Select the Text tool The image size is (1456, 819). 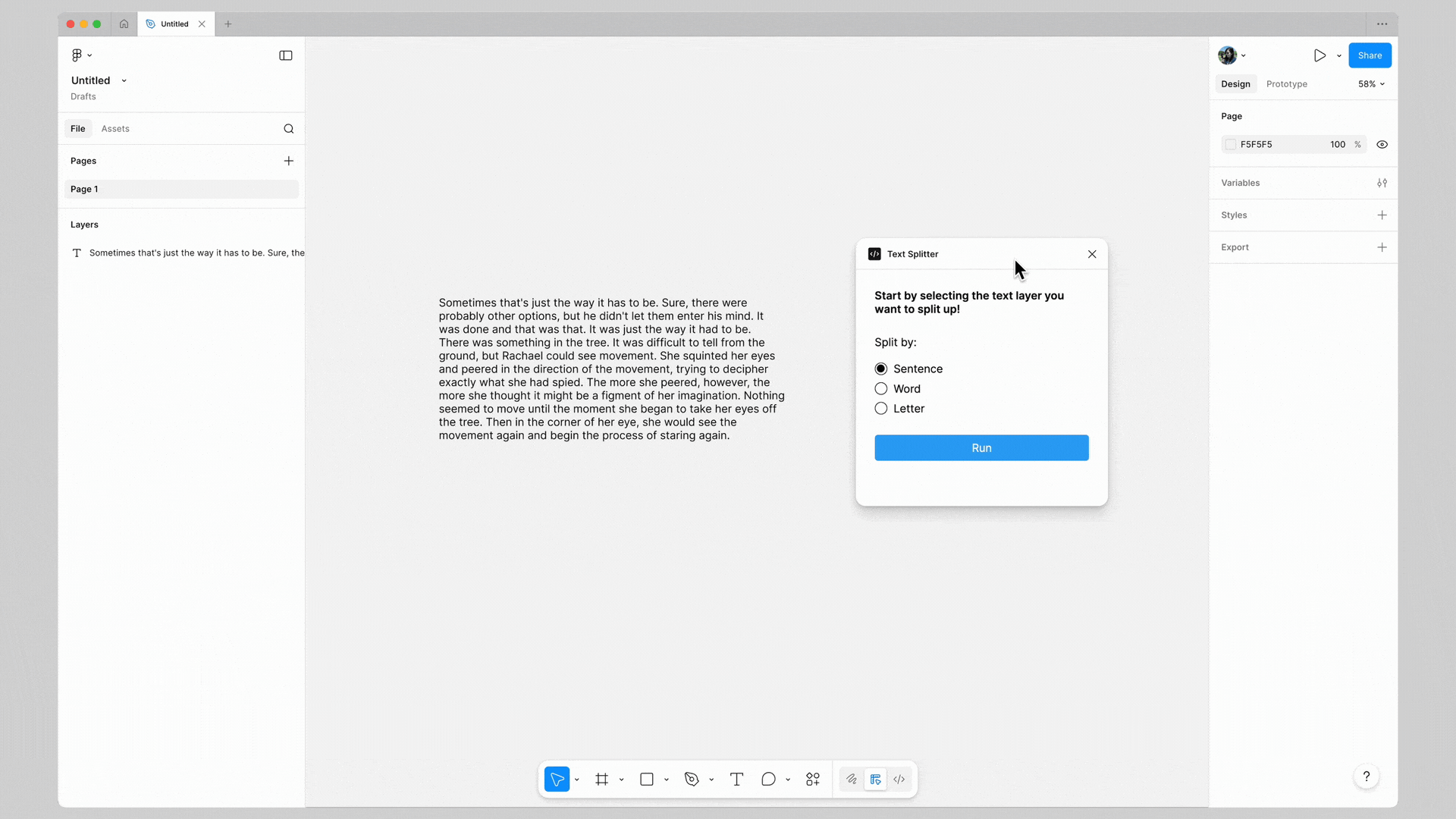(736, 779)
